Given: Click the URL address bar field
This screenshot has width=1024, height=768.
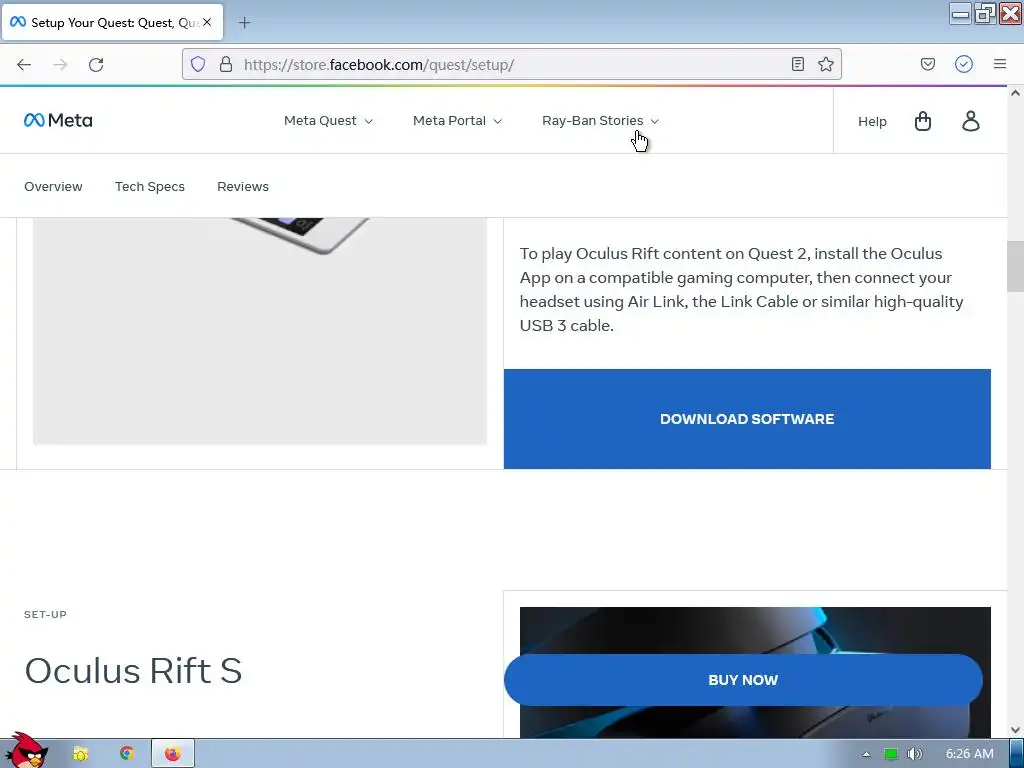Looking at the screenshot, I should 512,64.
